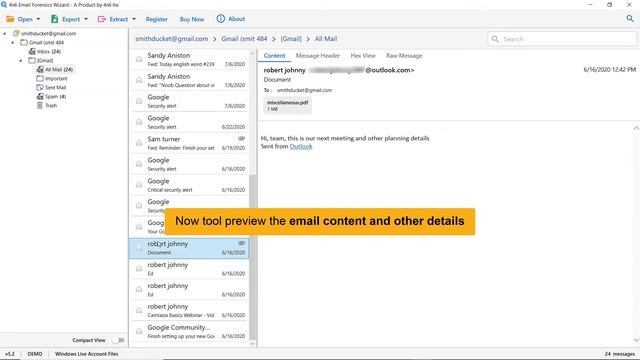The width and height of the screenshot is (640, 360).
Task: Open the miscellaneous.pdf attachment
Action: [x=287, y=106]
